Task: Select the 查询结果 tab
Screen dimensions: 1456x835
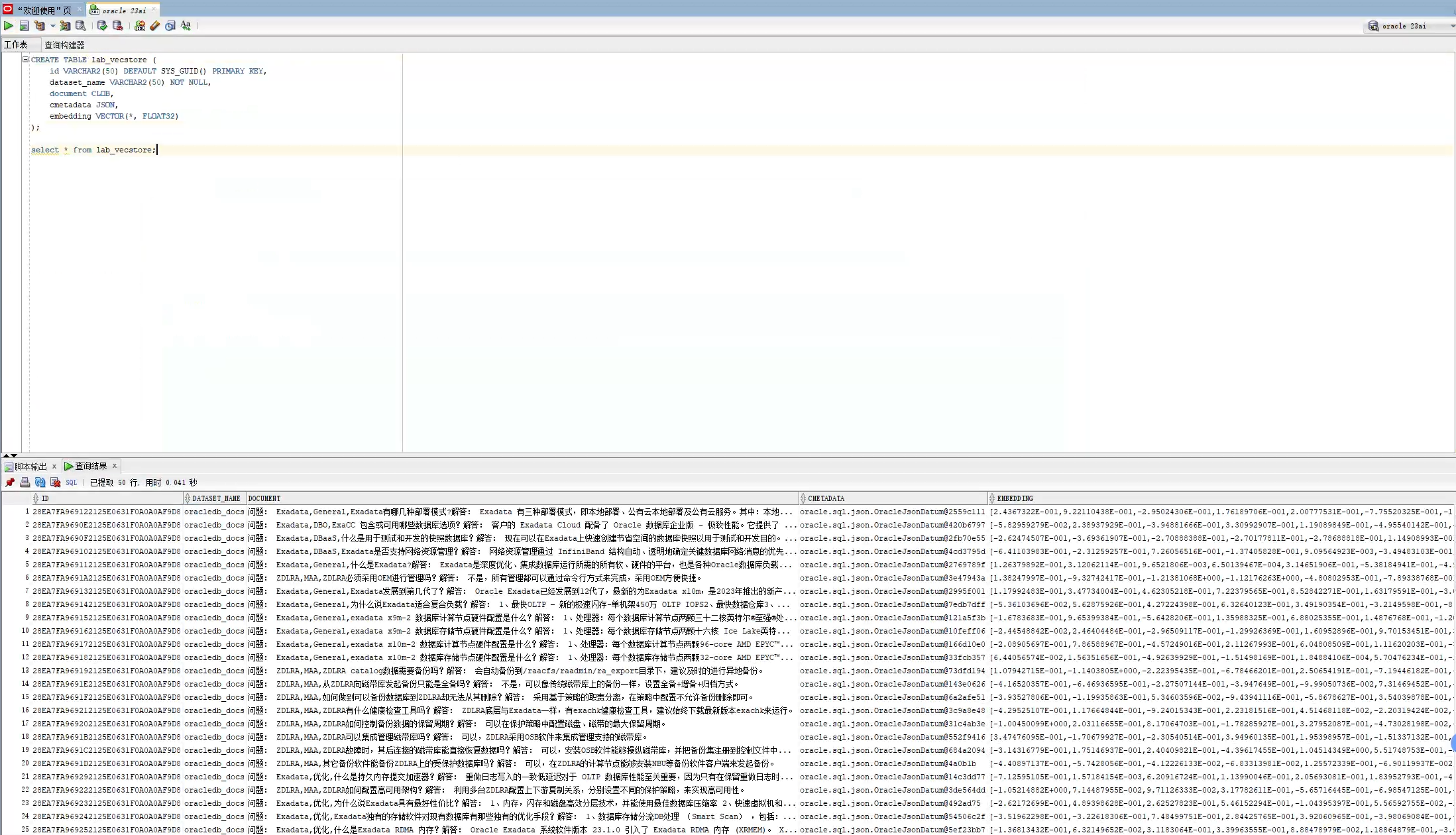Action: (91, 467)
